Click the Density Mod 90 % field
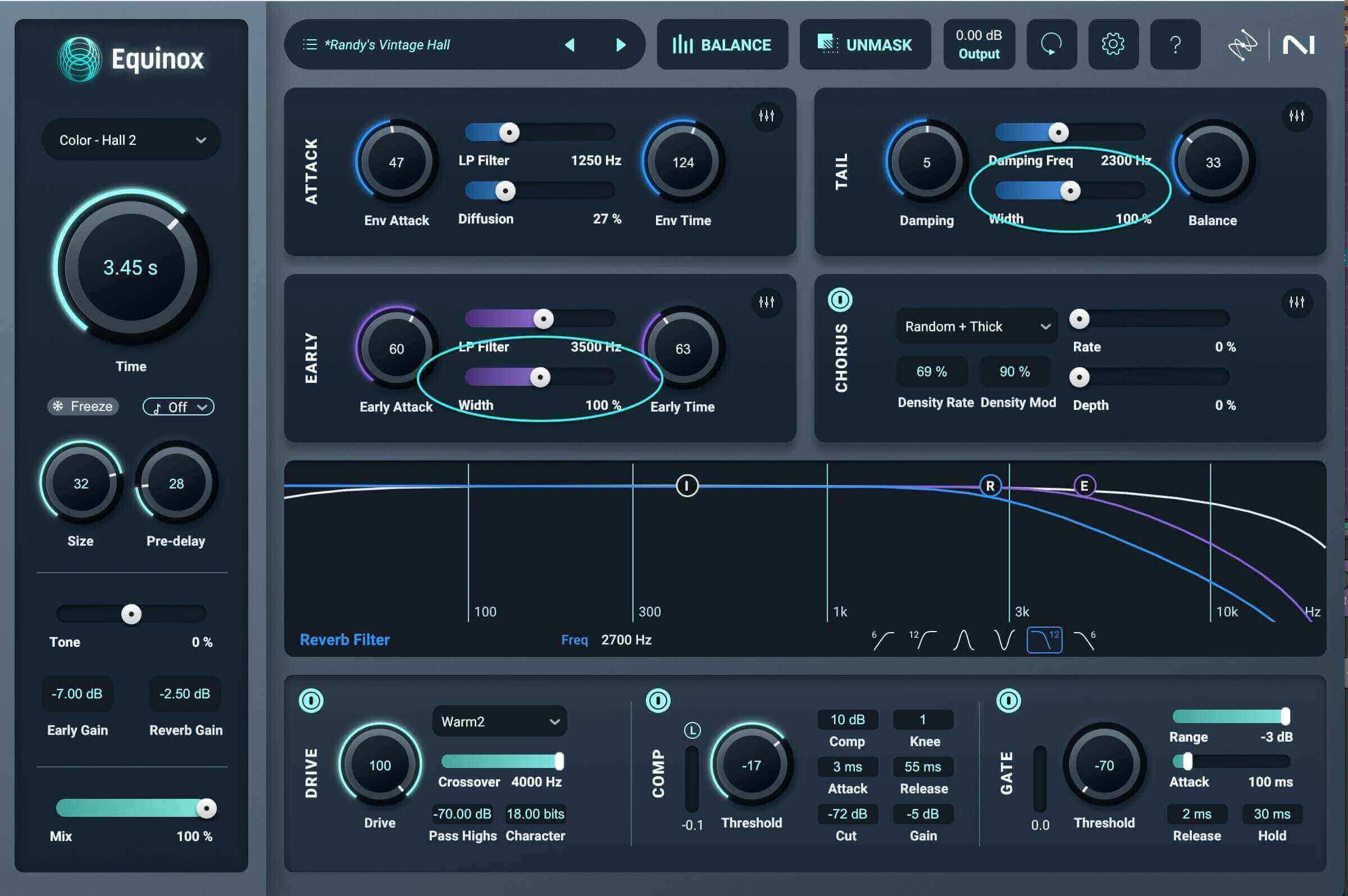This screenshot has width=1348, height=896. pos(1015,372)
